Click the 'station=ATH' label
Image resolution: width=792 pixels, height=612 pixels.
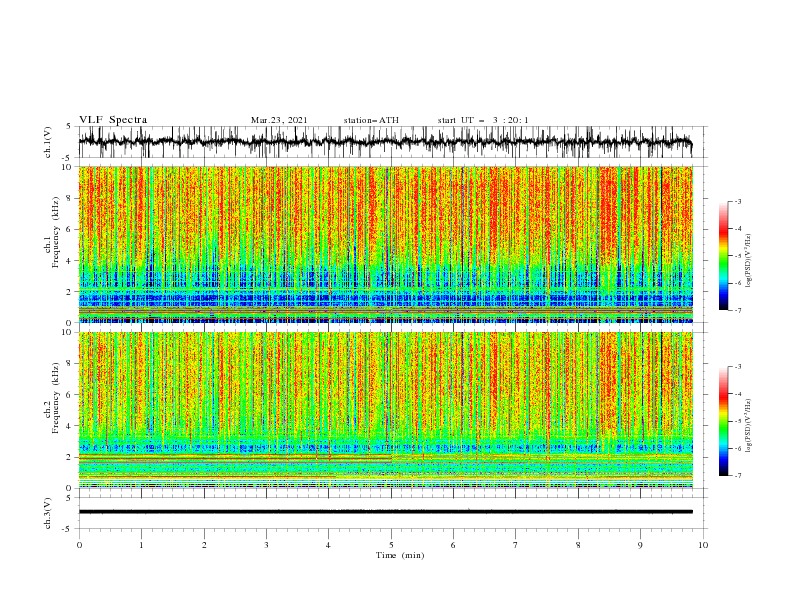click(371, 120)
